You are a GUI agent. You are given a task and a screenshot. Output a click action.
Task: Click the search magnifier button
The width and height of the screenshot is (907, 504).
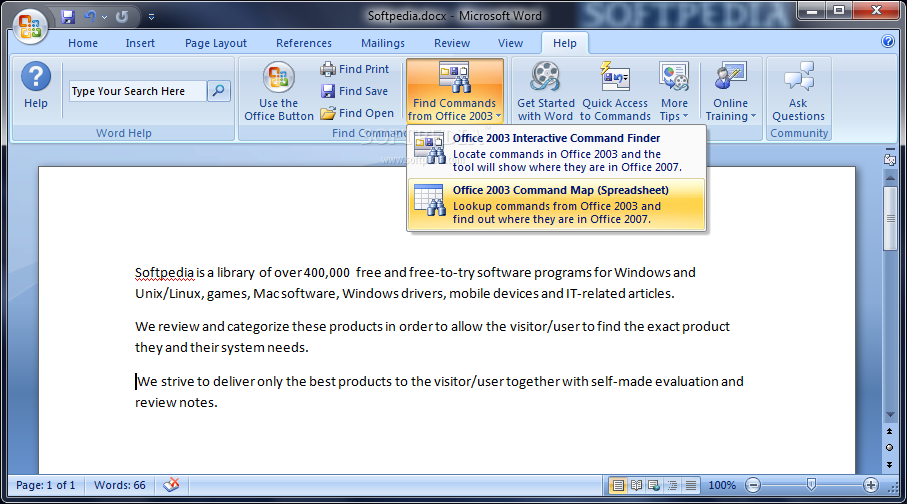[219, 91]
